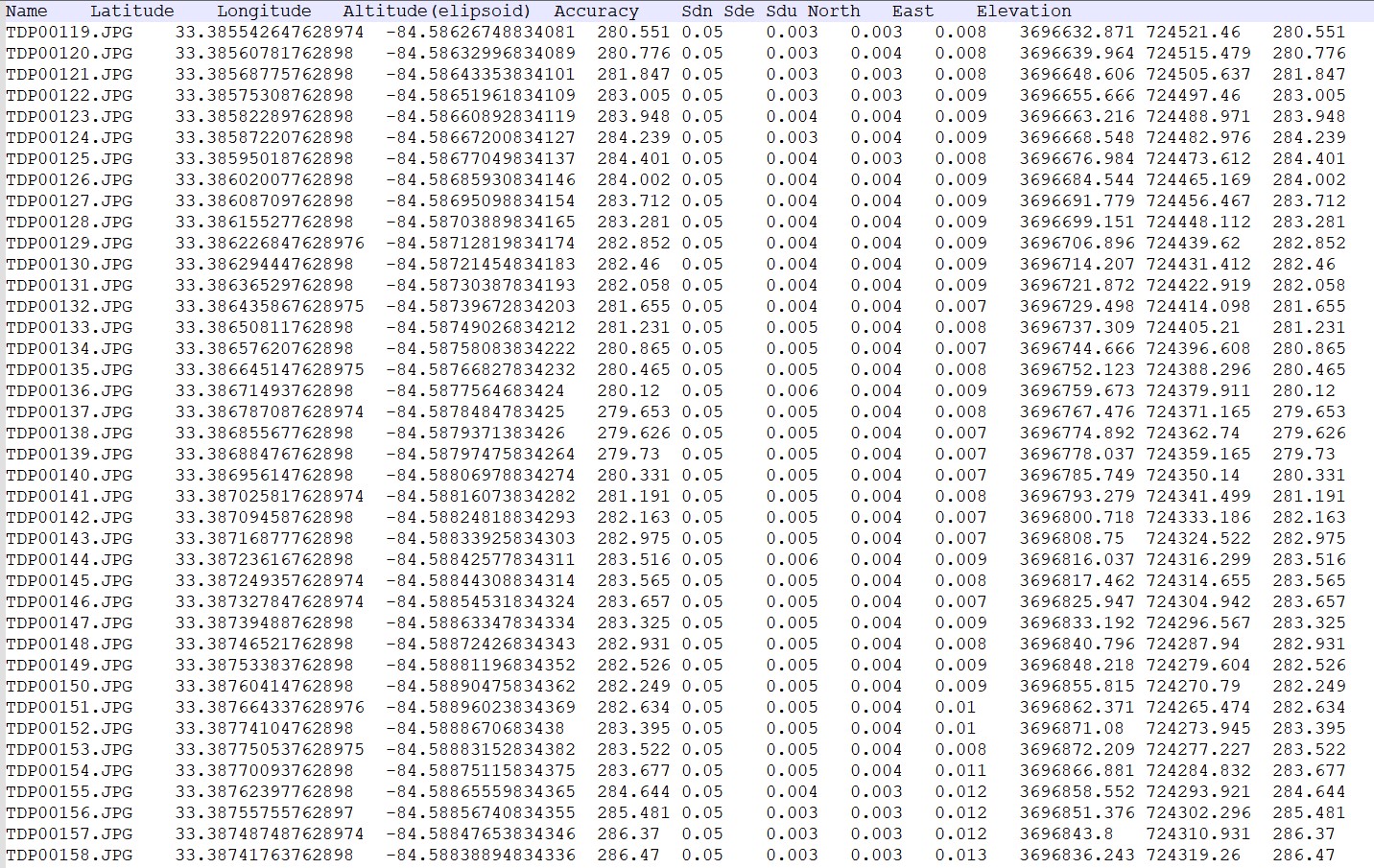
Task: Select latitude value 33.38602007762898
Action: 264,179
